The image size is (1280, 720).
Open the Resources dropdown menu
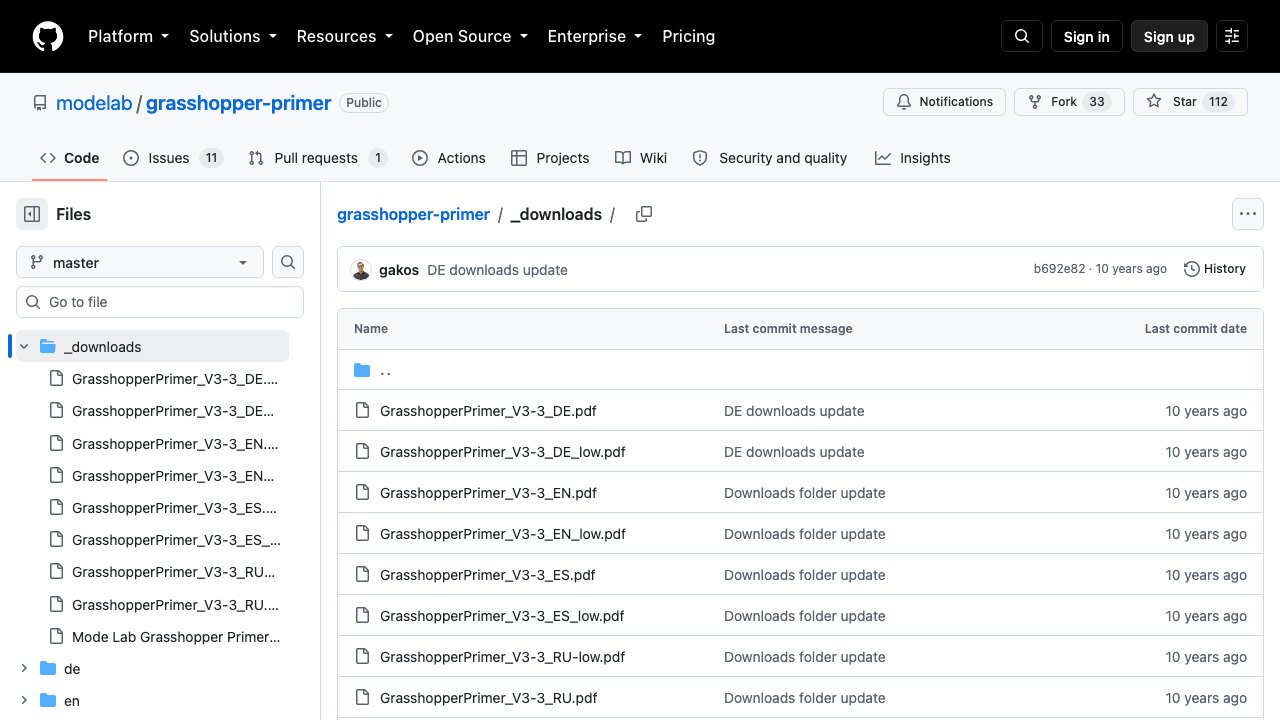click(344, 36)
